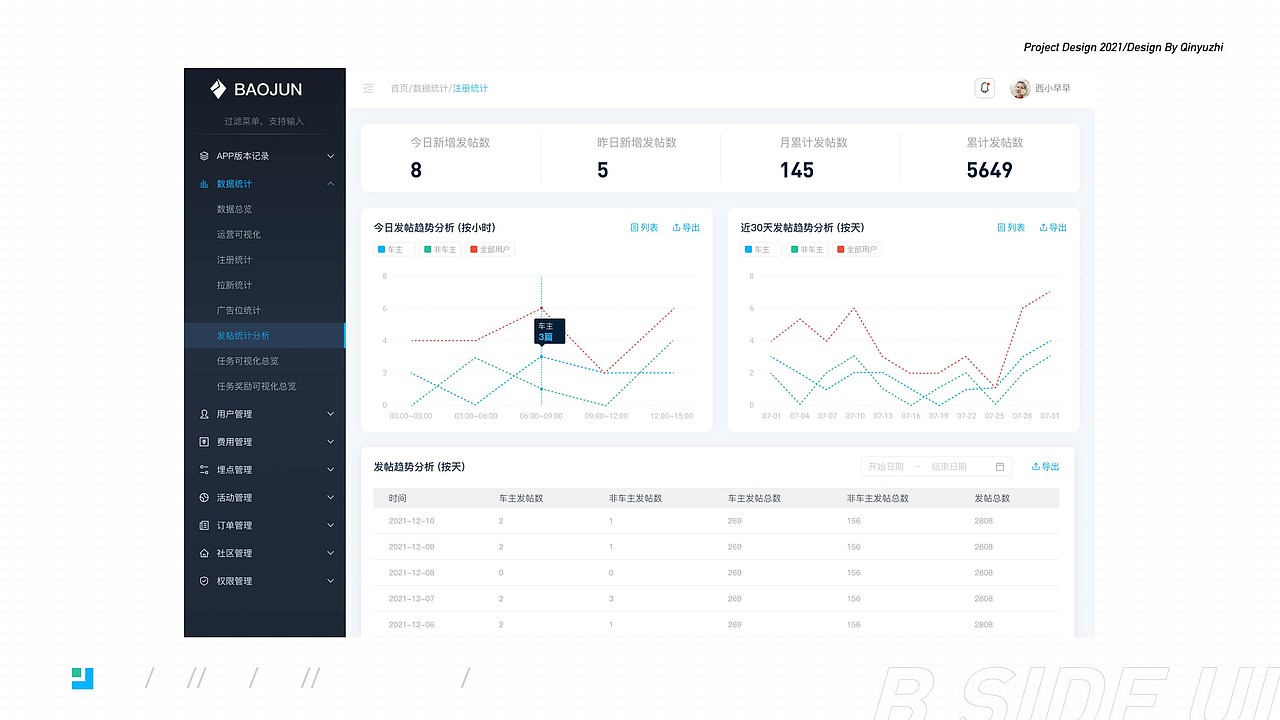The width and height of the screenshot is (1280, 720).
Task: Toggle the sidebar collapse hamburger icon
Action: pos(368,88)
